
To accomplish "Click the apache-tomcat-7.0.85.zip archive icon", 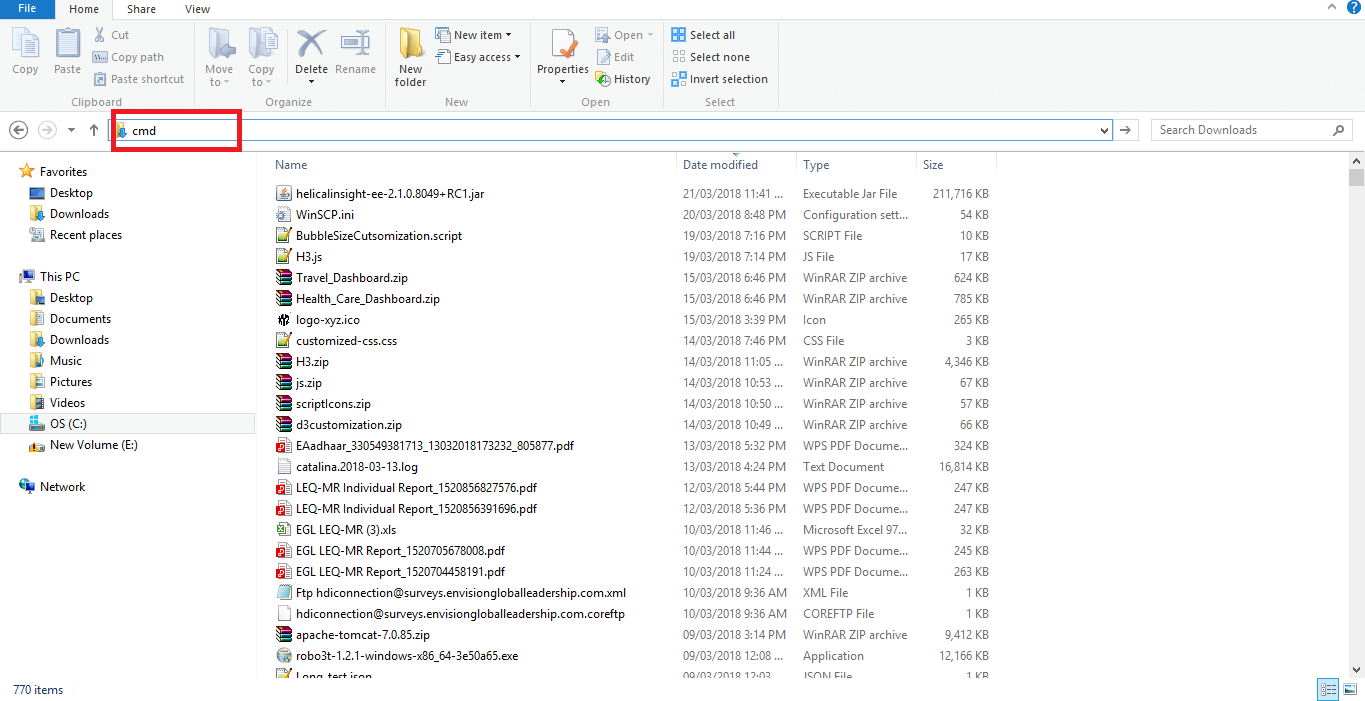I will pyautogui.click(x=283, y=635).
